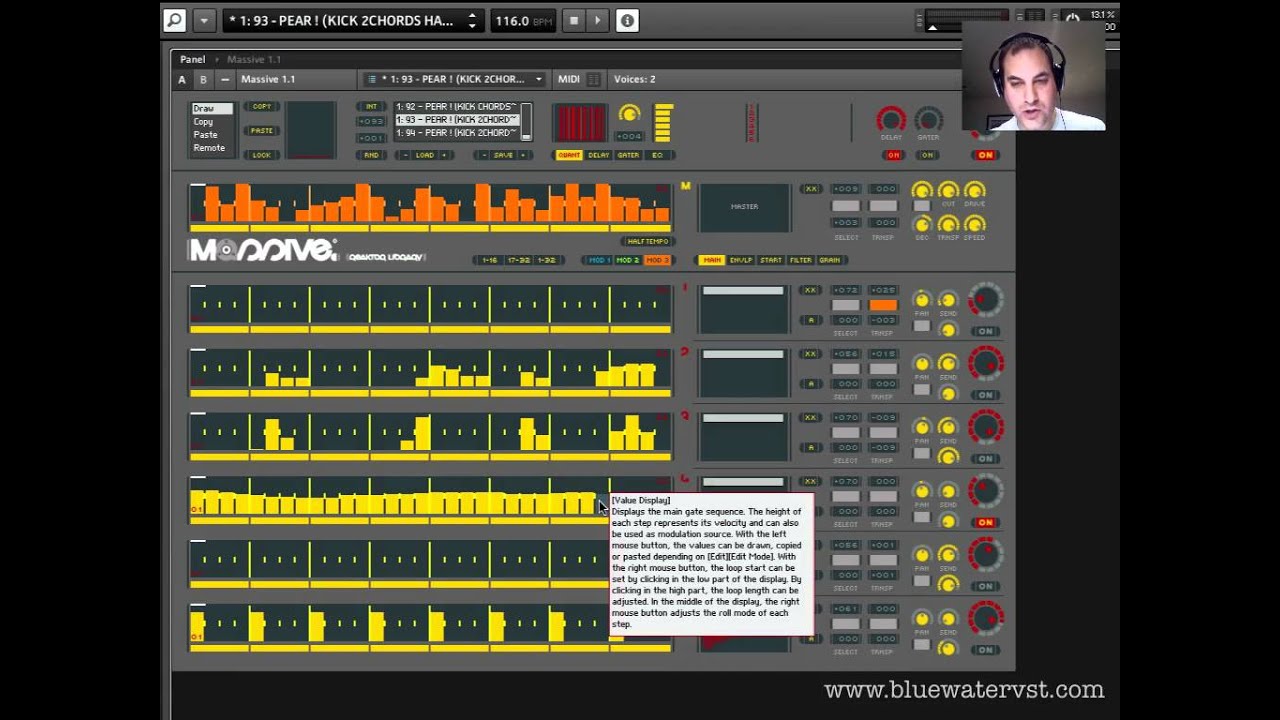Click the COPY button
Image resolution: width=1280 pixels, height=720 pixels.
262,106
